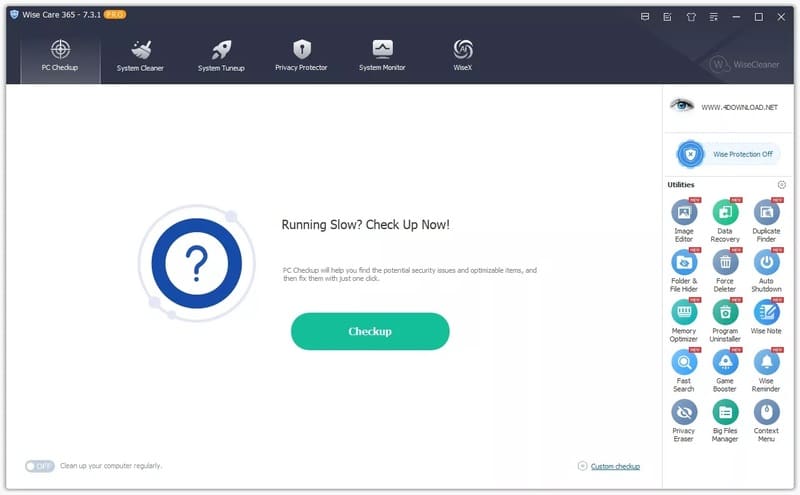Open the main menu icon in title bar
The image size is (800, 495).
click(713, 17)
